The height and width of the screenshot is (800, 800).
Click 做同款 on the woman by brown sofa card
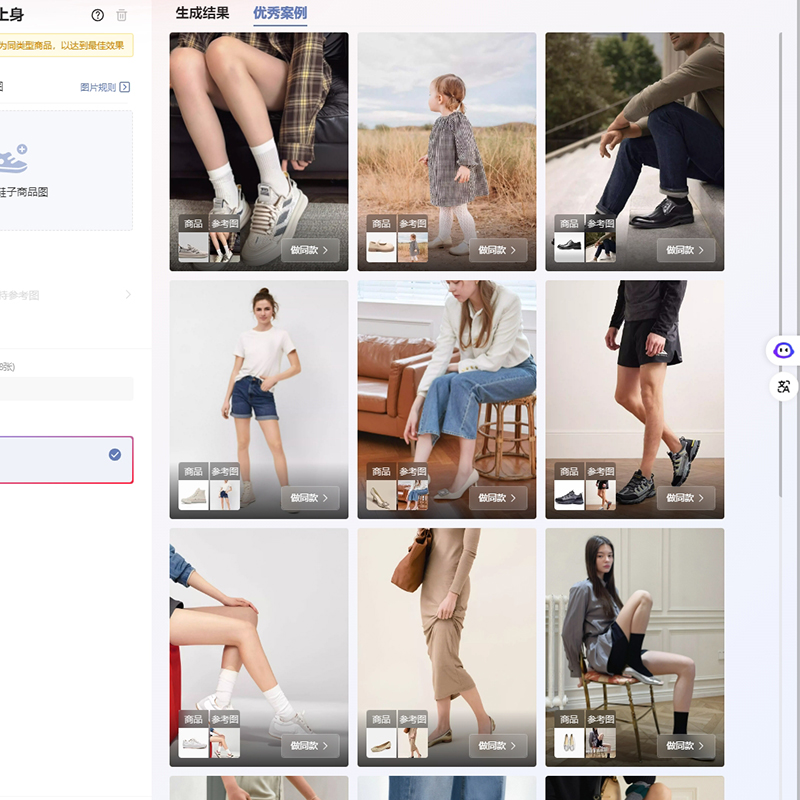498,498
